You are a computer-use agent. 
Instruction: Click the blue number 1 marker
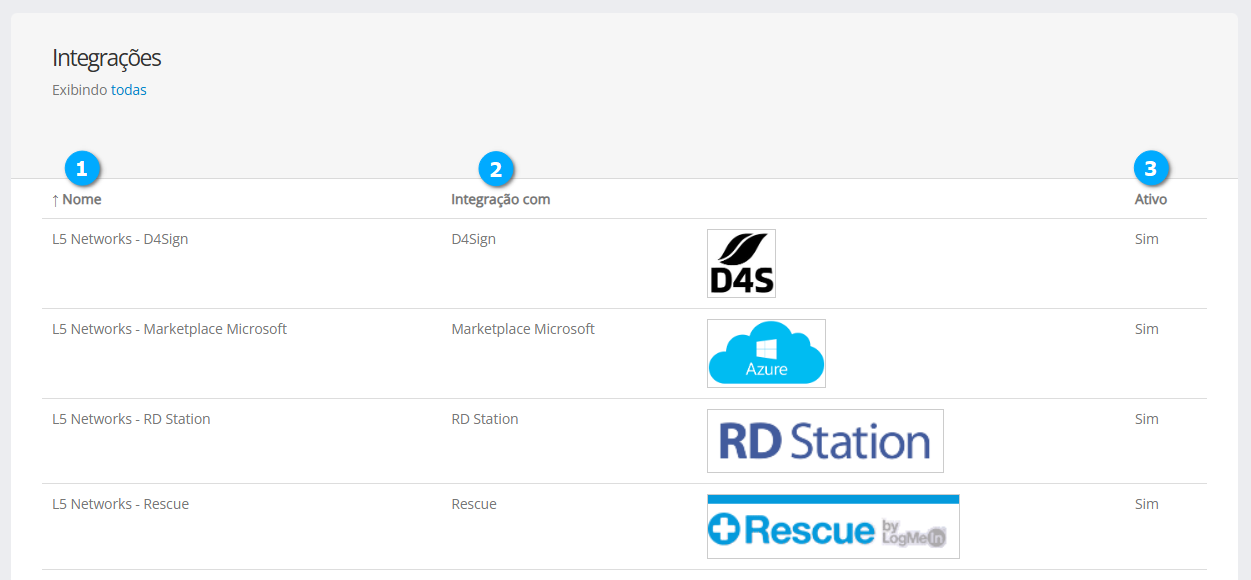(82, 169)
